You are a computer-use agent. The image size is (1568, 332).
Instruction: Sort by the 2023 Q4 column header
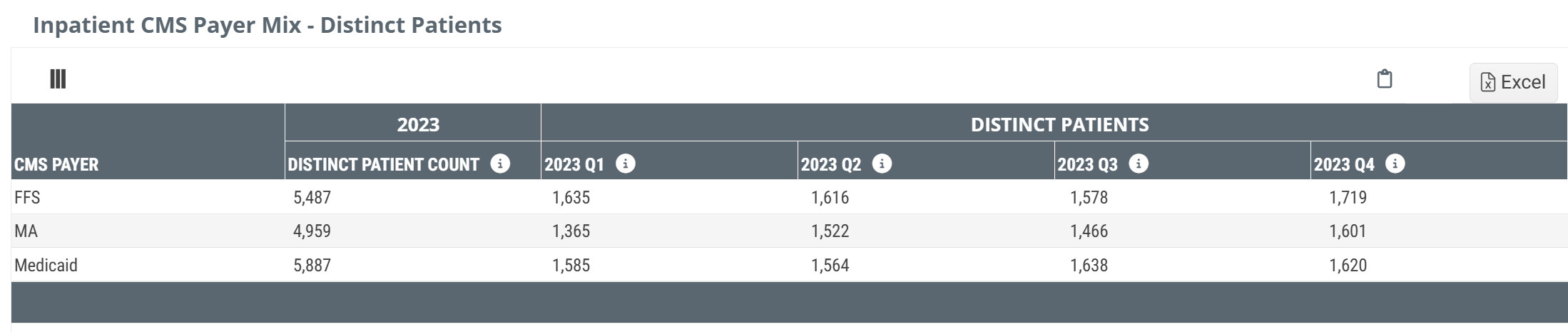pyautogui.click(x=1344, y=165)
